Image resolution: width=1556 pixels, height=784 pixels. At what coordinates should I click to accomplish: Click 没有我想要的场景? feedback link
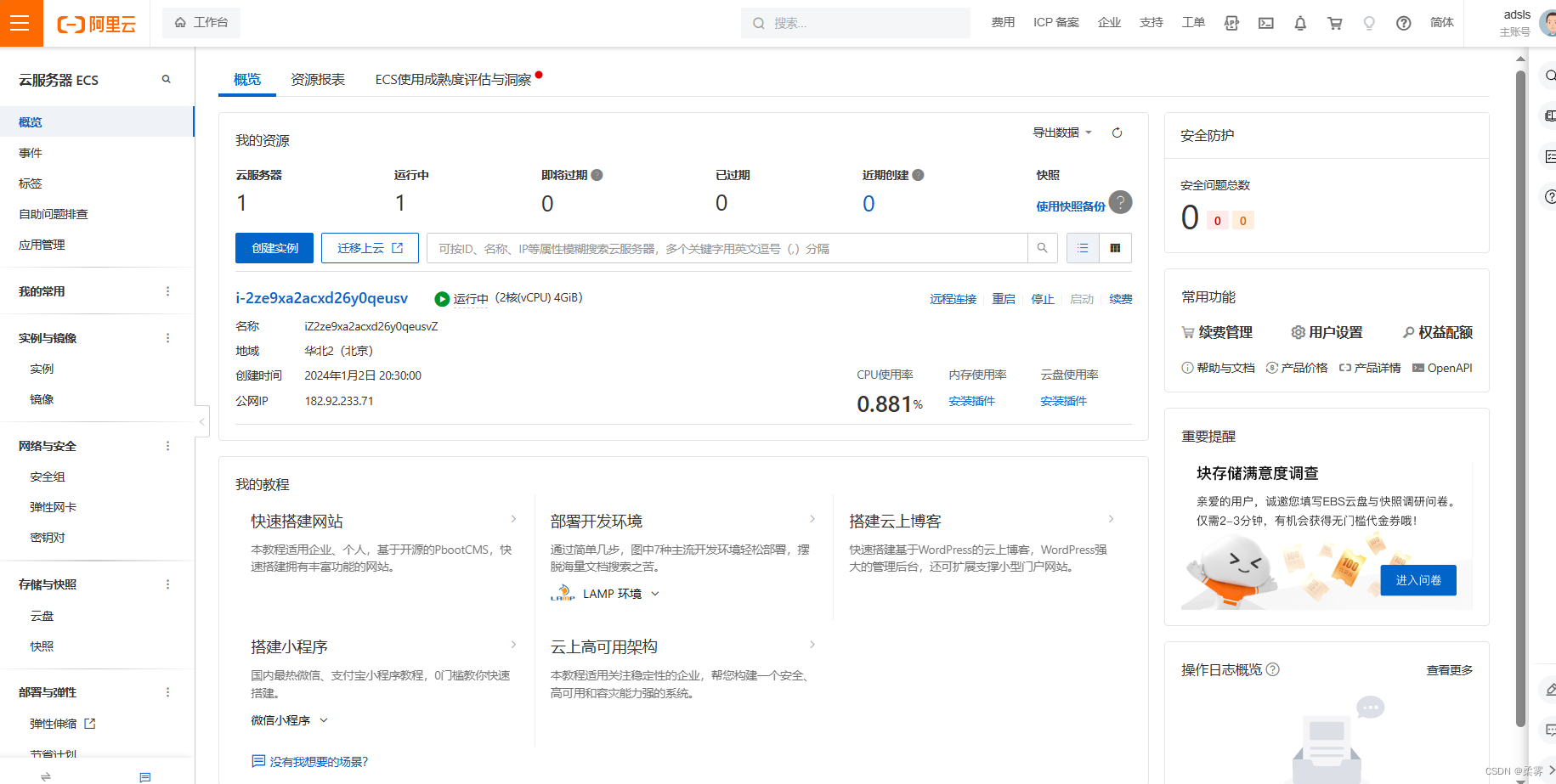coord(310,761)
